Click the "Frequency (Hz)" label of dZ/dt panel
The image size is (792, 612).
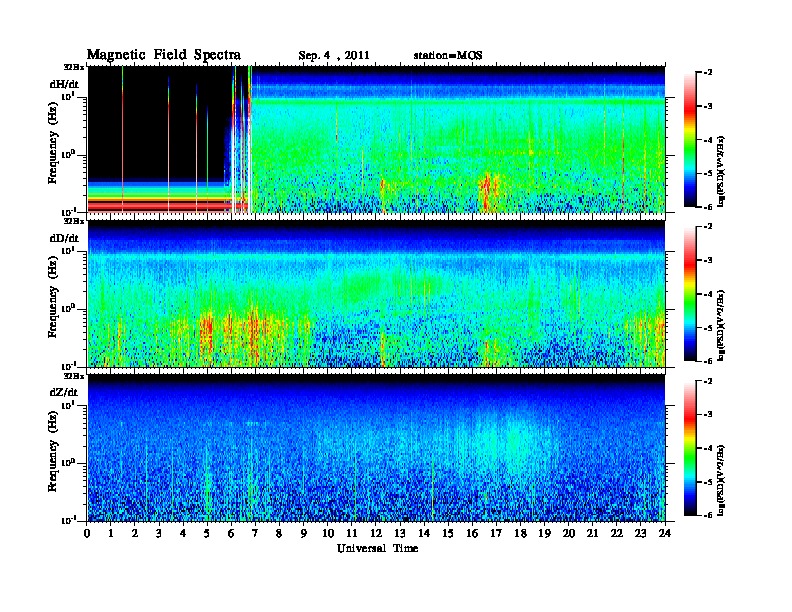click(x=53, y=452)
